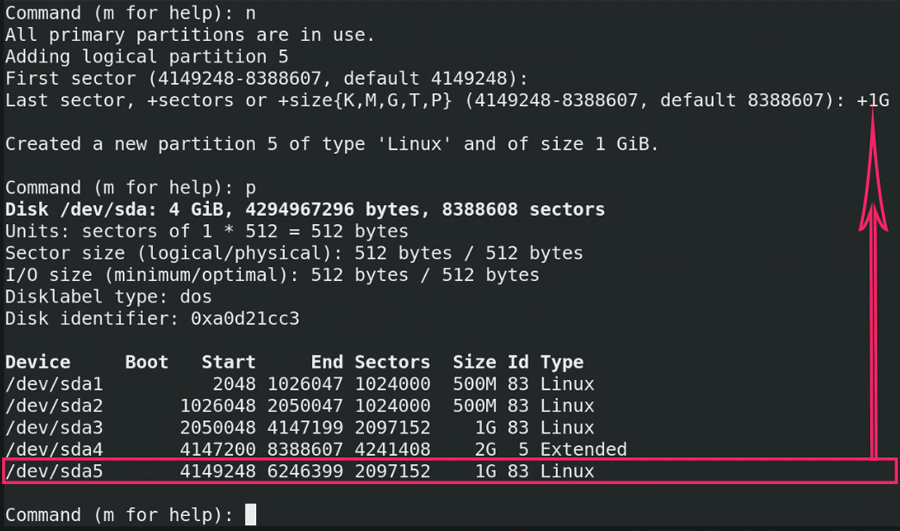
Task: Click the 'Size' column header
Action: (474, 362)
